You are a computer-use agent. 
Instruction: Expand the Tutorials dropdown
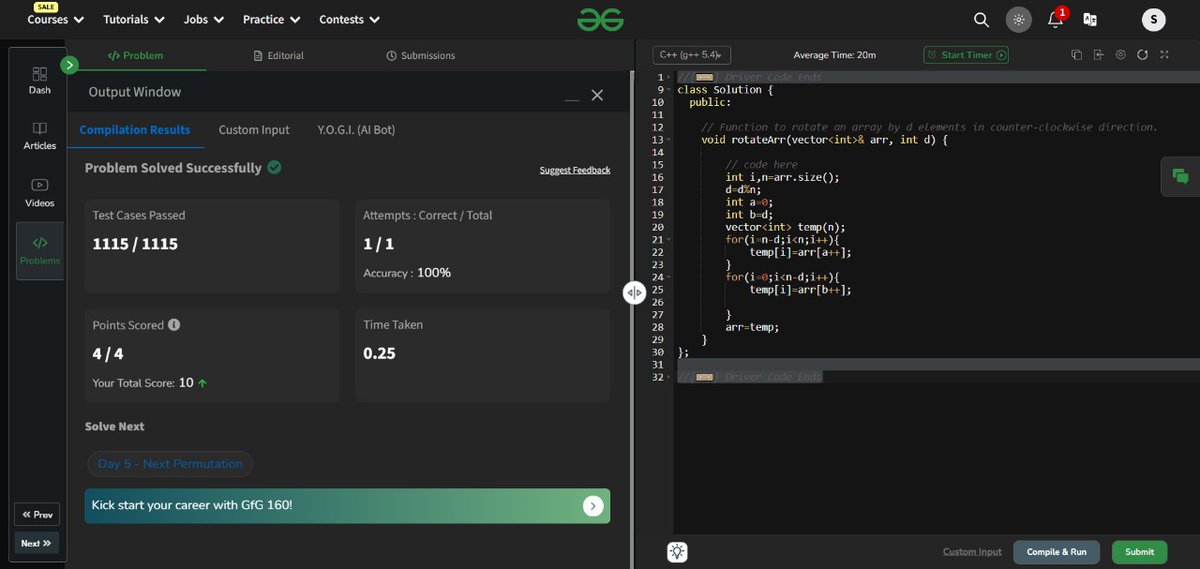click(133, 19)
